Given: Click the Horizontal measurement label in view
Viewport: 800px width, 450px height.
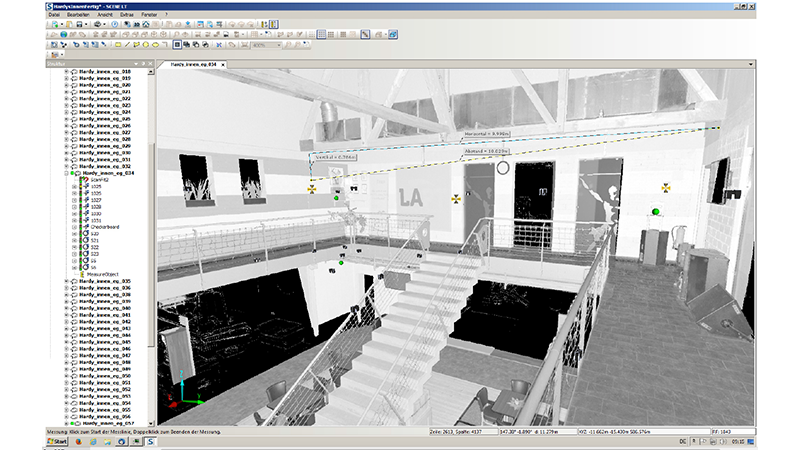Looking at the screenshot, I should [487, 134].
